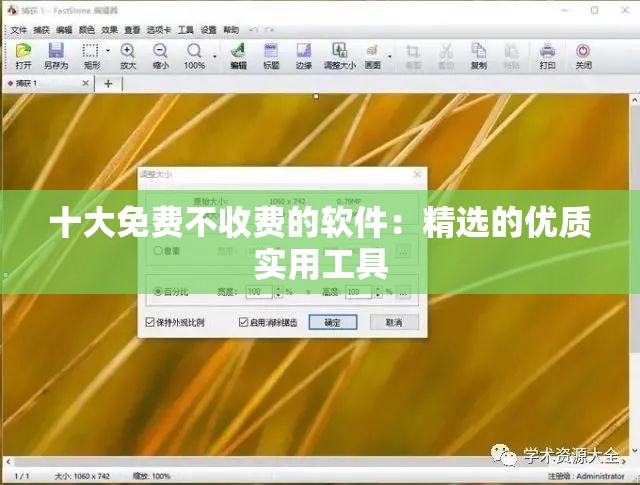The width and height of the screenshot is (640, 485).
Task: Click the 调整大小 resize toolbar icon
Action: pyautogui.click(x=340, y=56)
